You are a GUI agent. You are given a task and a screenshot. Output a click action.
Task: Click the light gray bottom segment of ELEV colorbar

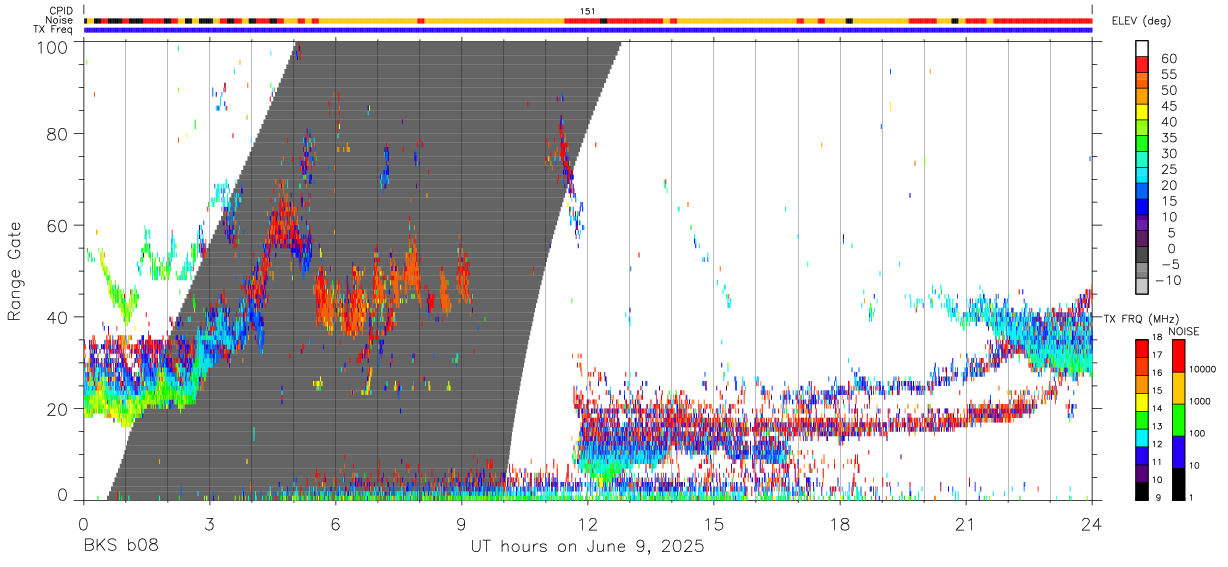coord(1141,287)
